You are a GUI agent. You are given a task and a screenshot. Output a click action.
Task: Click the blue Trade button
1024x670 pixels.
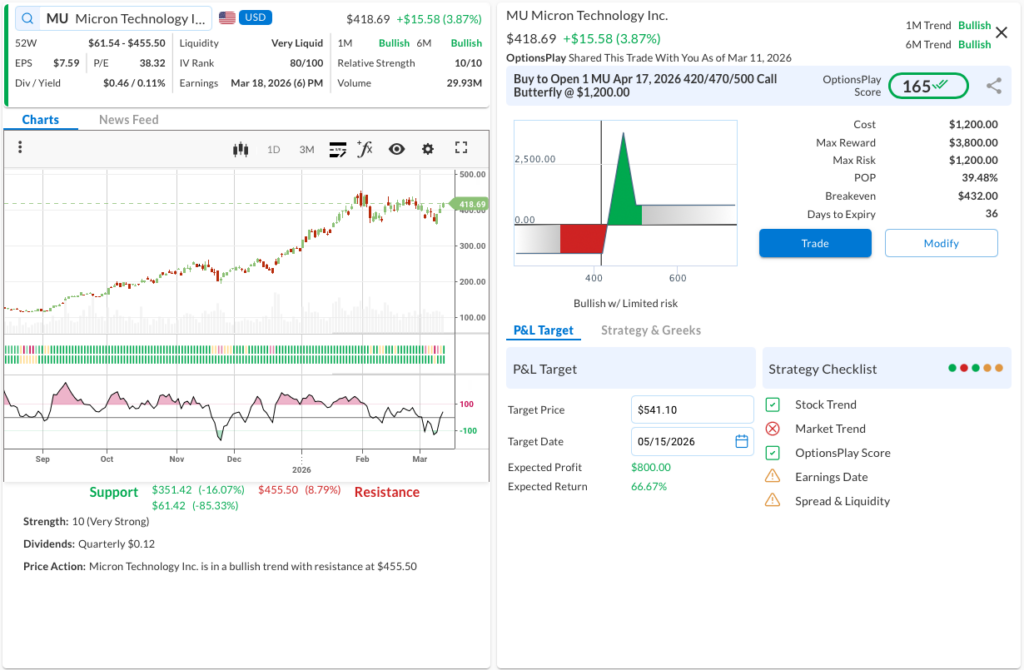pos(814,243)
